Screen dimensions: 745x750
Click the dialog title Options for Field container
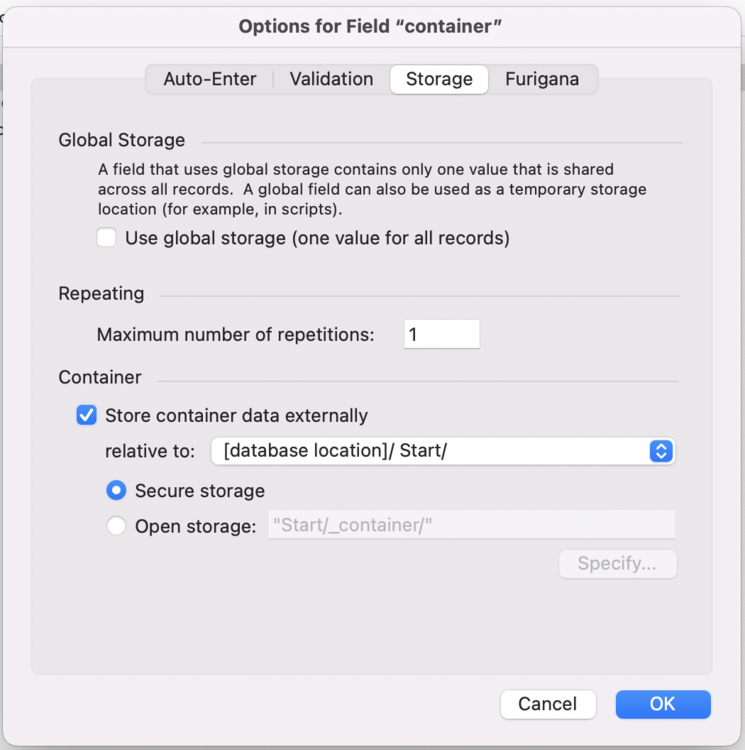click(x=370, y=26)
